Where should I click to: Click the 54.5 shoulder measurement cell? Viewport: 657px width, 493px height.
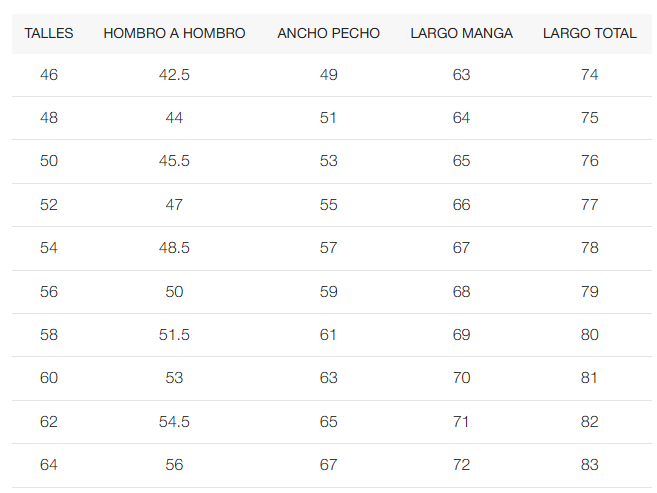coord(174,421)
